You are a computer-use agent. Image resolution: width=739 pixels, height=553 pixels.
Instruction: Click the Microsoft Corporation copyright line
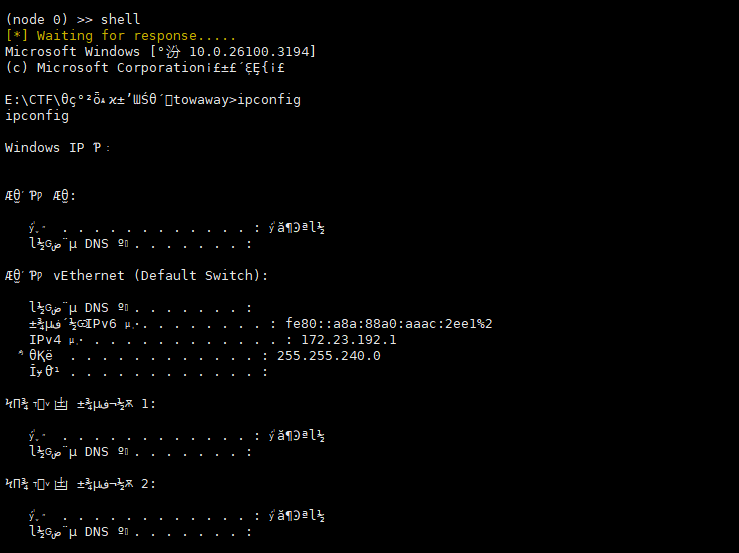[x=145, y=67]
